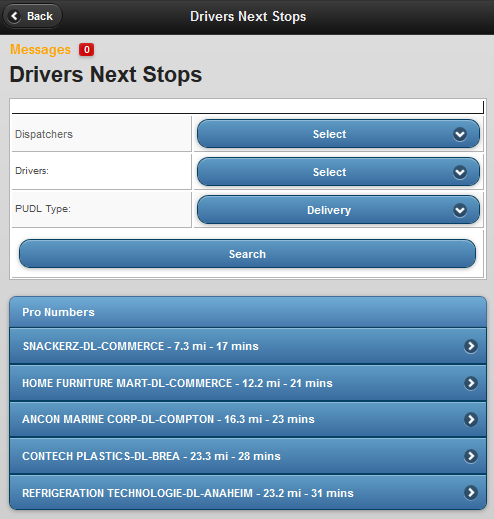Select the CONTECH PLASTICS-DL-BREA stop
Viewport: 494px width, 519px height.
(x=248, y=456)
